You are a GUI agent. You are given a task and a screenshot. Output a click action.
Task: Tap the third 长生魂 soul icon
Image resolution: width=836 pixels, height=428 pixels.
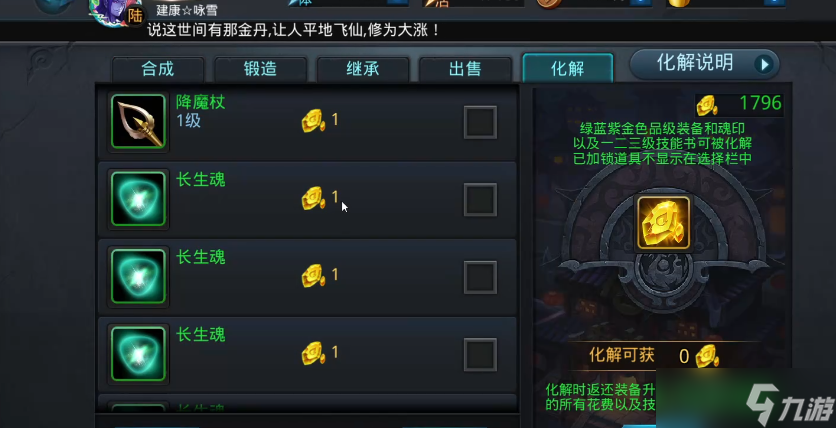coord(139,354)
